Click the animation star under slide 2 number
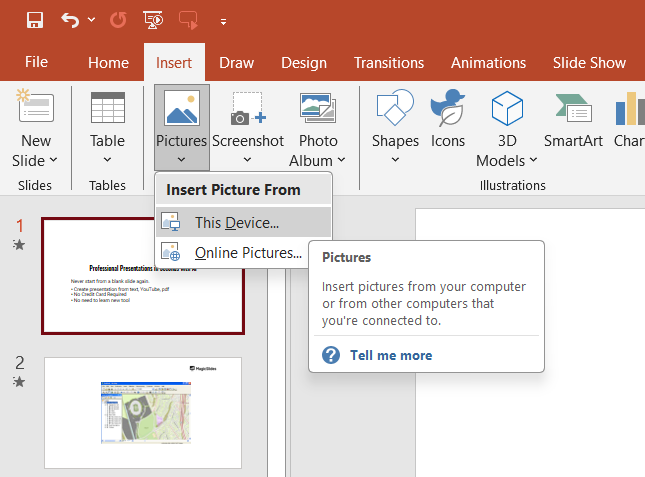The height and width of the screenshot is (477, 645). (19, 382)
